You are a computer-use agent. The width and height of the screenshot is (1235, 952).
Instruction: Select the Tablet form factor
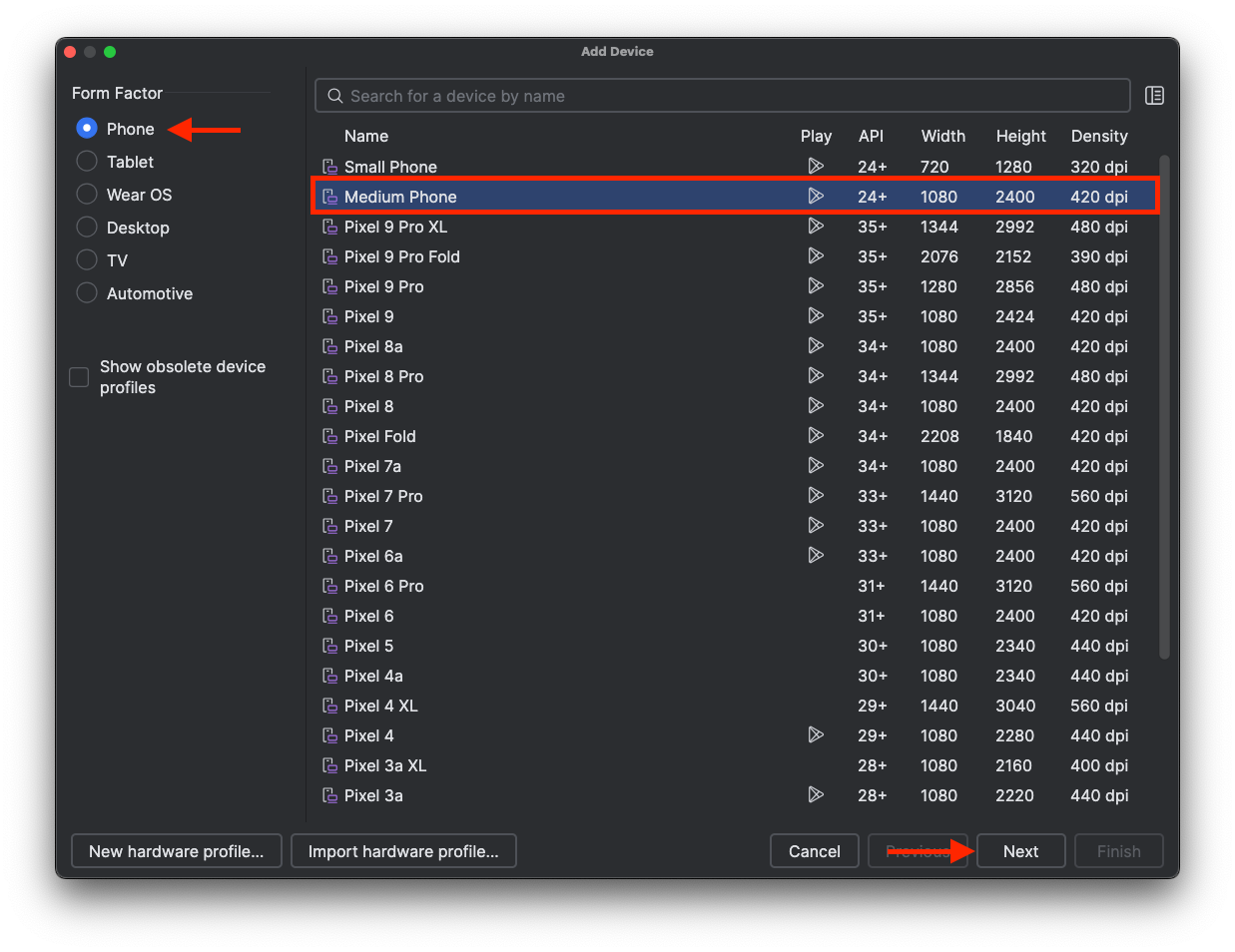pos(87,162)
